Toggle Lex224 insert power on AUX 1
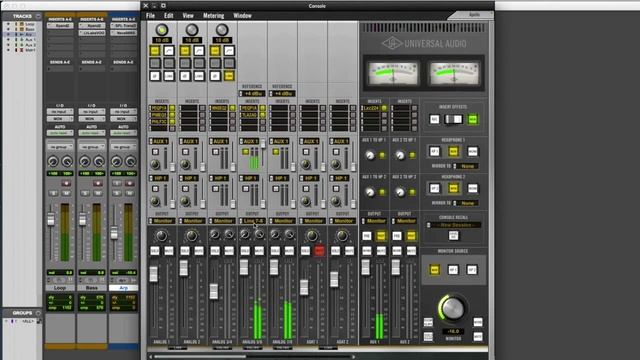Image resolution: width=640 pixels, height=360 pixels. pyautogui.click(x=384, y=108)
